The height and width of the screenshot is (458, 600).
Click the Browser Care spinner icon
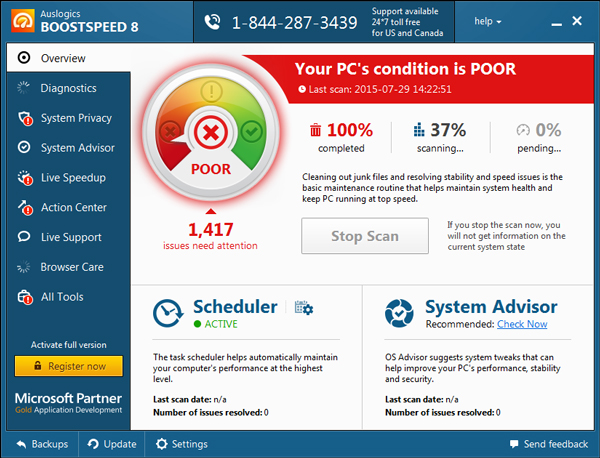click(24, 267)
